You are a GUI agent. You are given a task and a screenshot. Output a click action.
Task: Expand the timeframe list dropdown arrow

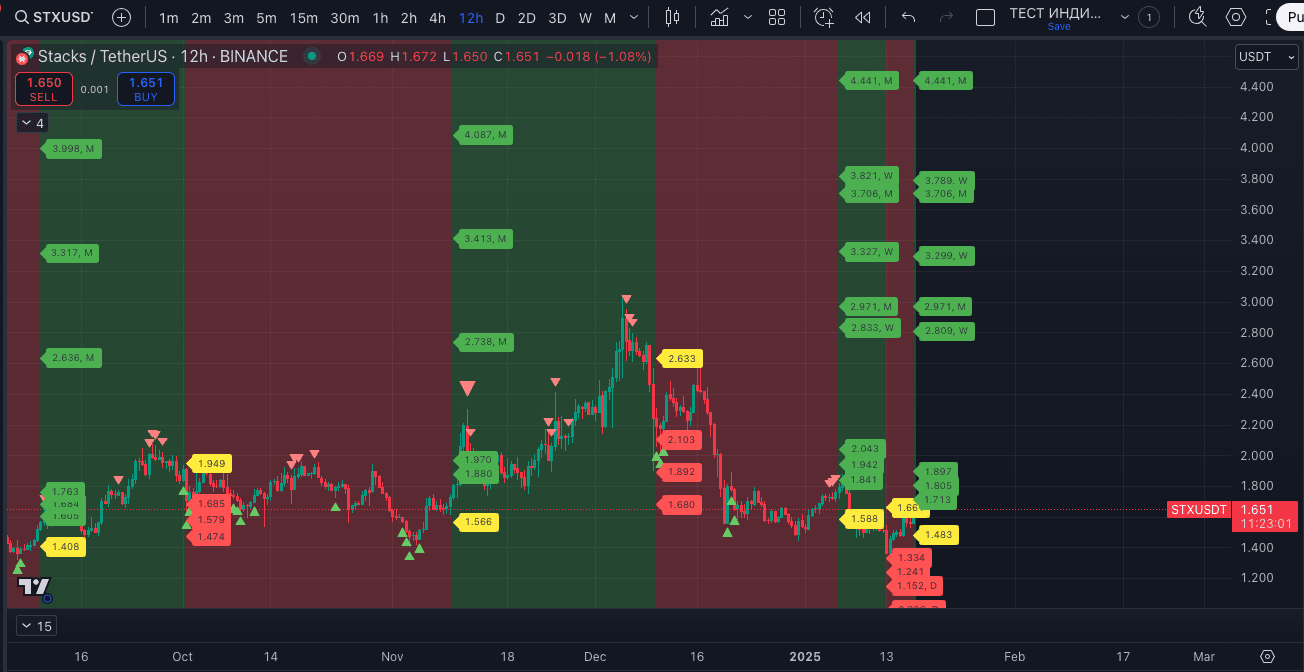[x=636, y=17]
